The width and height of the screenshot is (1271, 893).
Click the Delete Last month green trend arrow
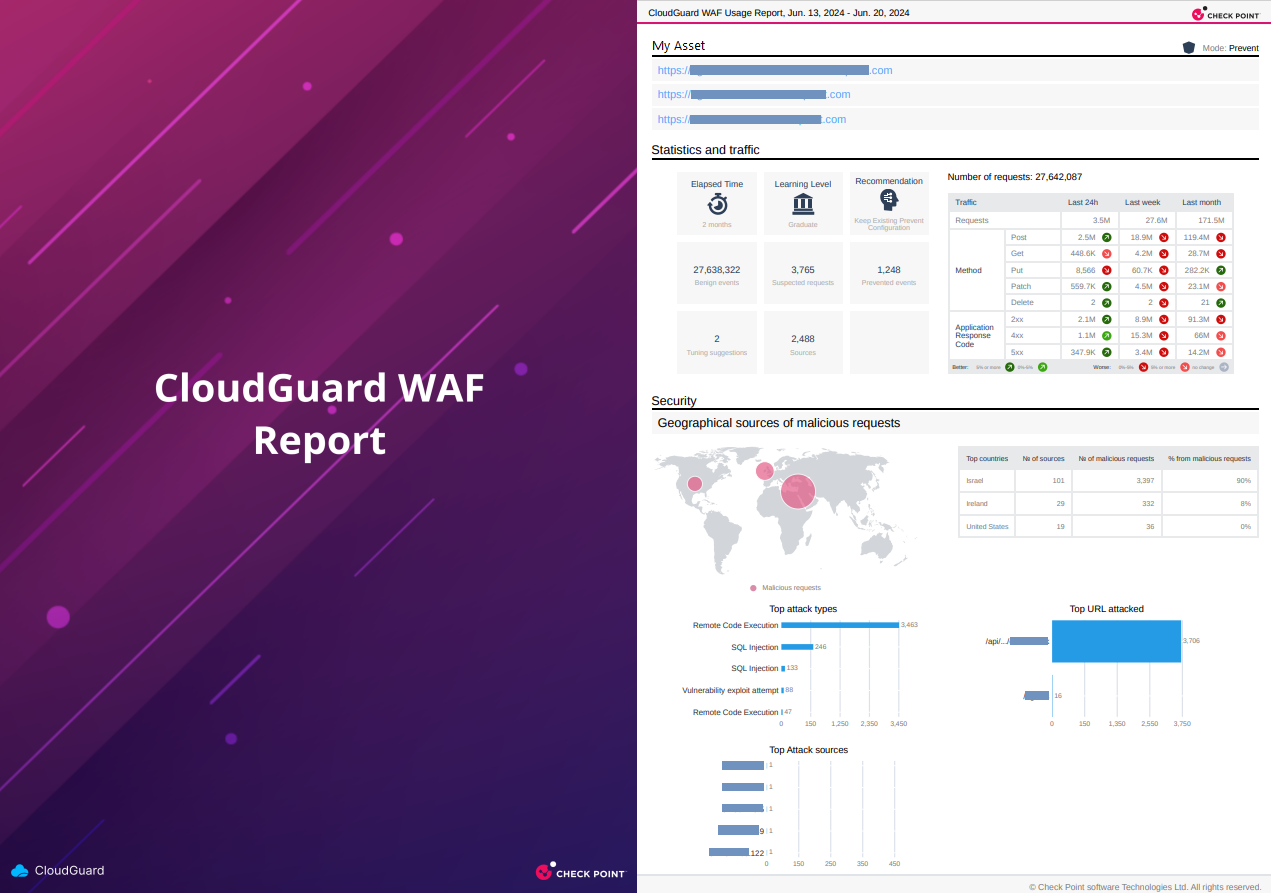(1221, 302)
